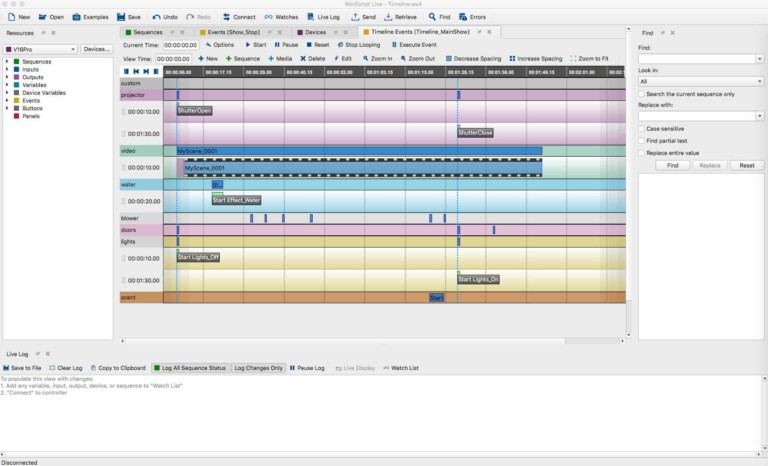Viewport: 768px width, 466px height.
Task: Copy log to clipboard
Action: (x=118, y=368)
